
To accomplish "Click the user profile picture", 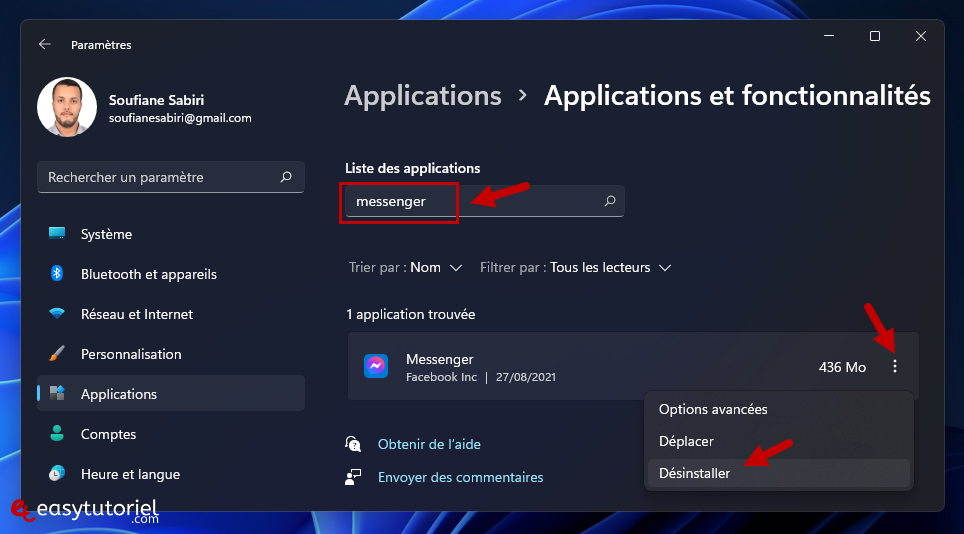I will coord(67,107).
